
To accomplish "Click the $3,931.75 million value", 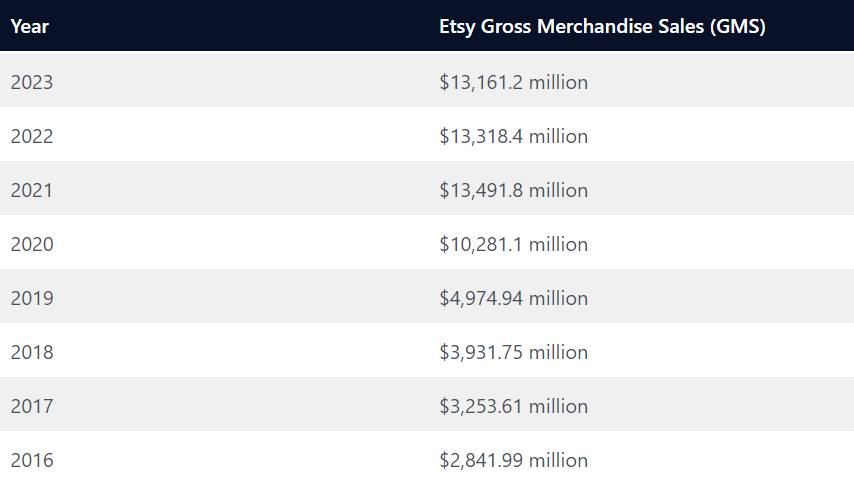I will tap(513, 352).
